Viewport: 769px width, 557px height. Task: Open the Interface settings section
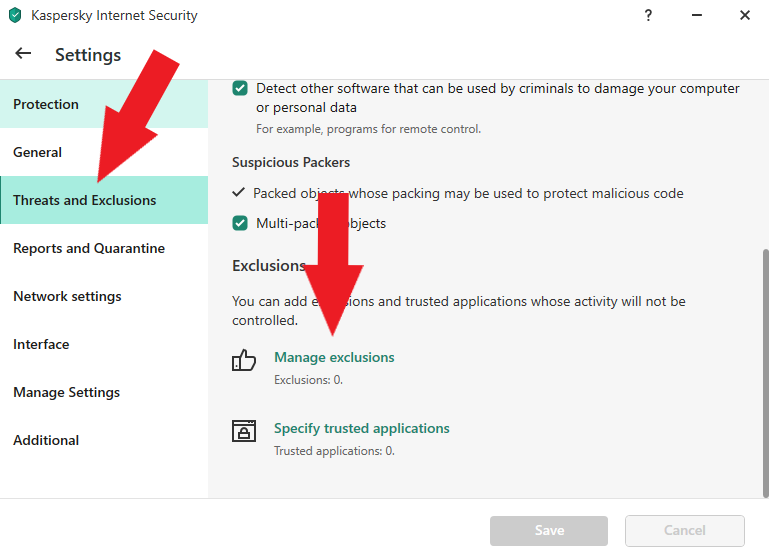click(x=41, y=344)
